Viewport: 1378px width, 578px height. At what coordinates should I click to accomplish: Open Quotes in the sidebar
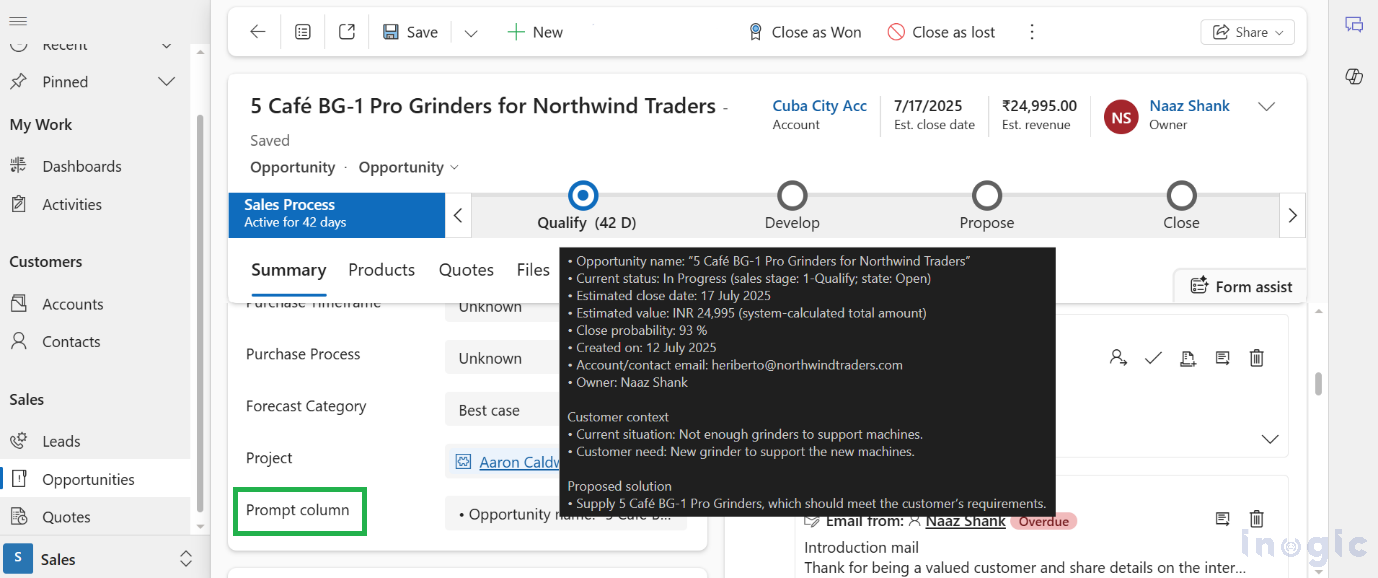pos(66,517)
